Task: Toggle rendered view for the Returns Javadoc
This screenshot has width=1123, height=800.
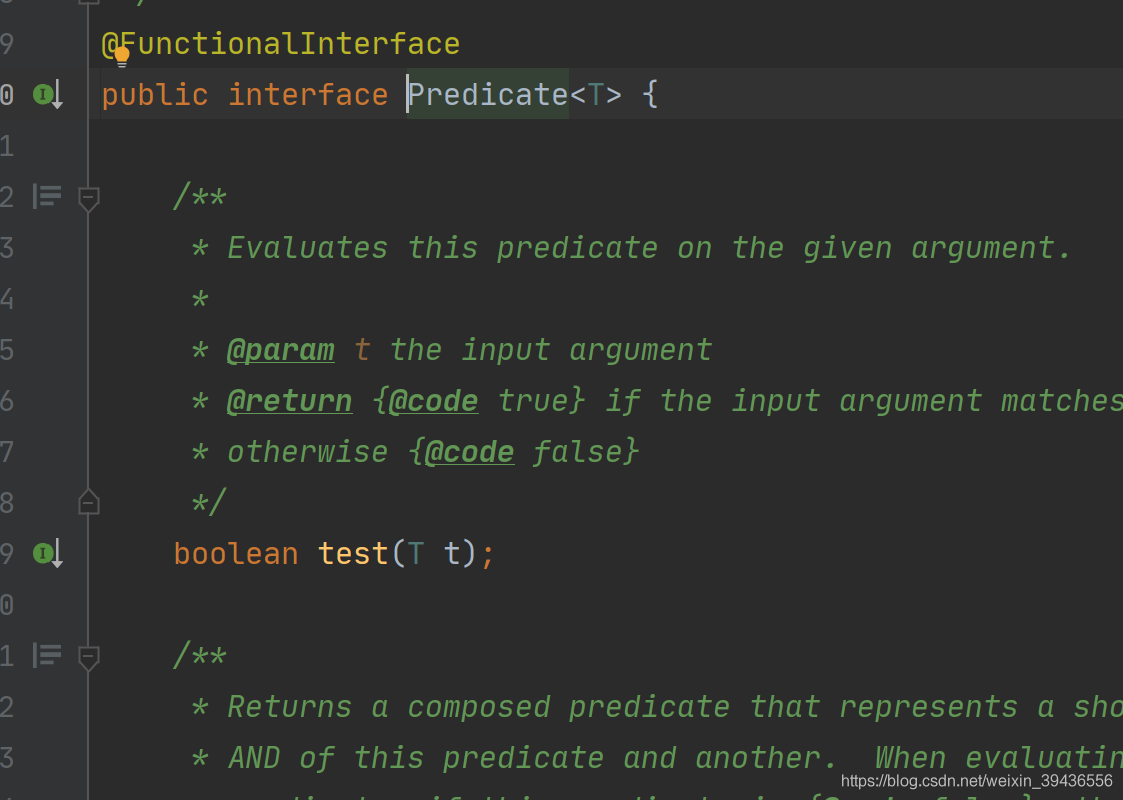Action: pyautogui.click(x=47, y=655)
